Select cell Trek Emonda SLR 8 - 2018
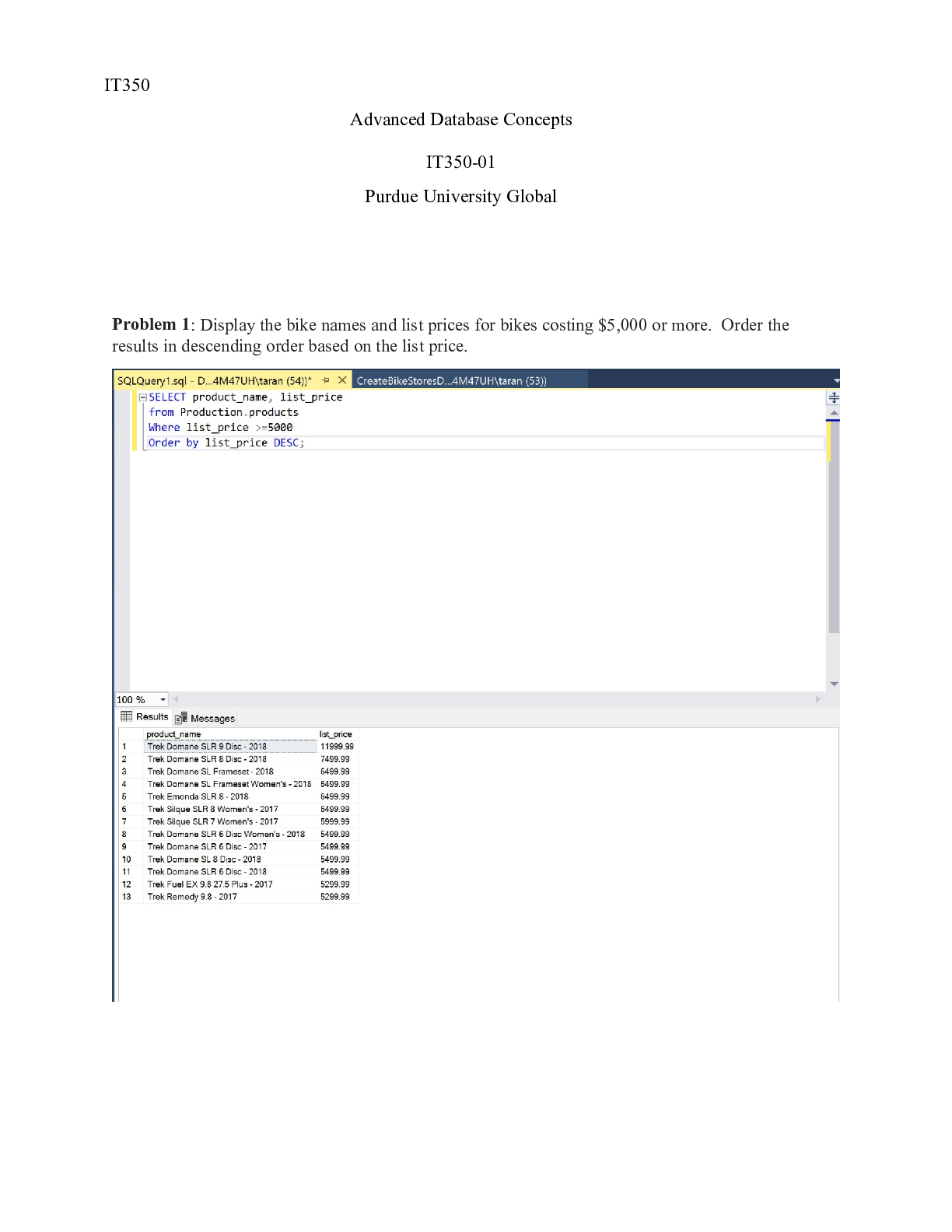This screenshot has width=952, height=1232. [230, 796]
